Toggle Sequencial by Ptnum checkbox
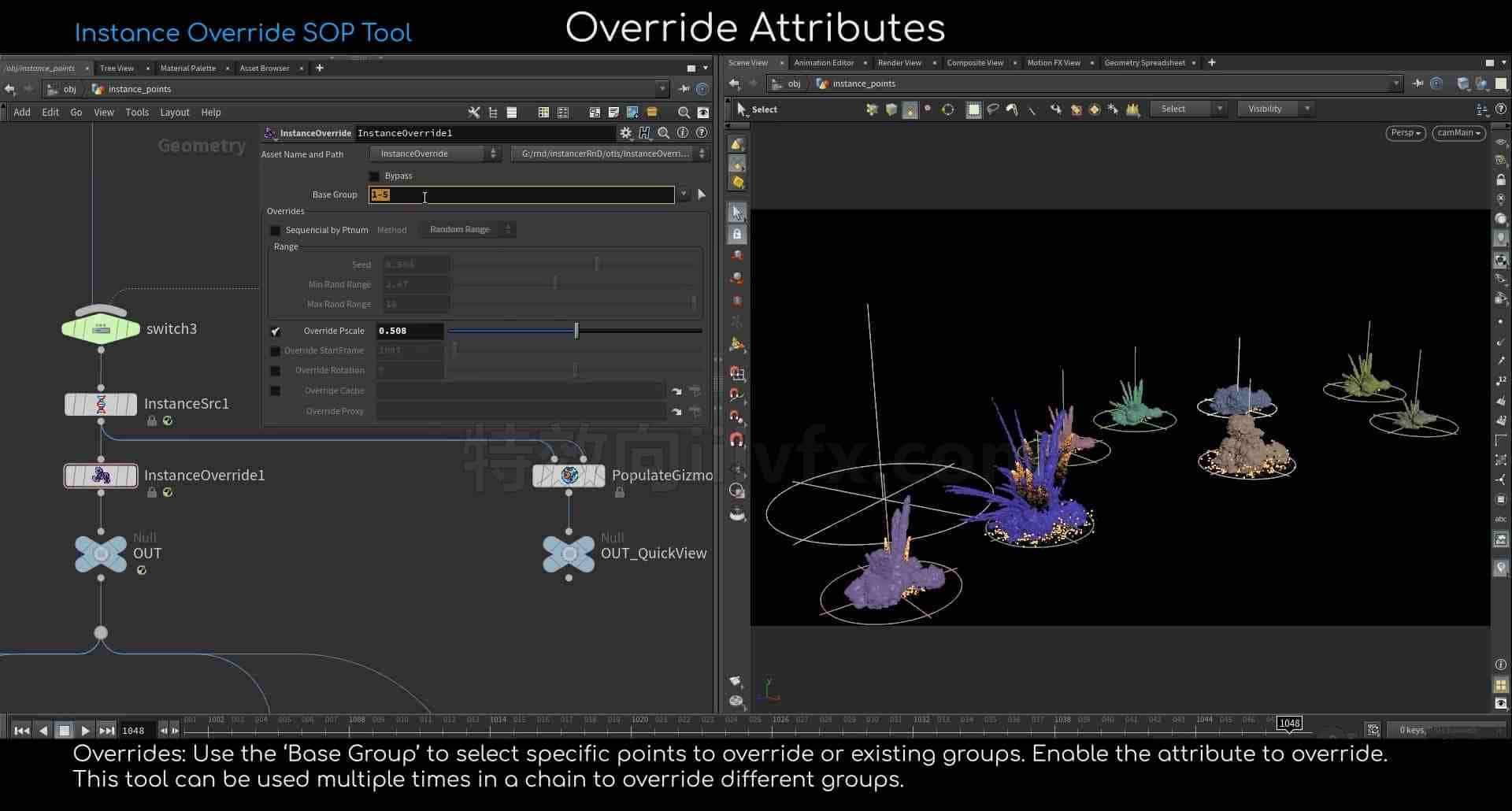 pos(275,231)
